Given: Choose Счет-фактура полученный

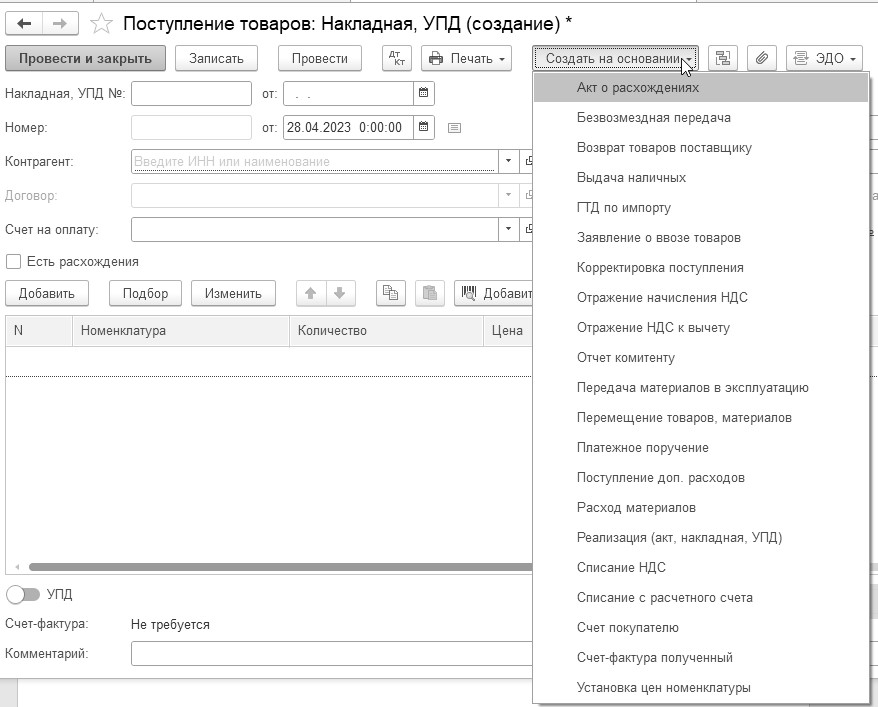Looking at the screenshot, I should 700,657.
